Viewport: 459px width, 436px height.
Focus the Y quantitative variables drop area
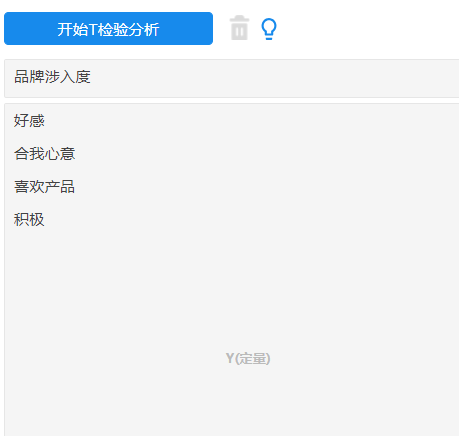(232, 270)
